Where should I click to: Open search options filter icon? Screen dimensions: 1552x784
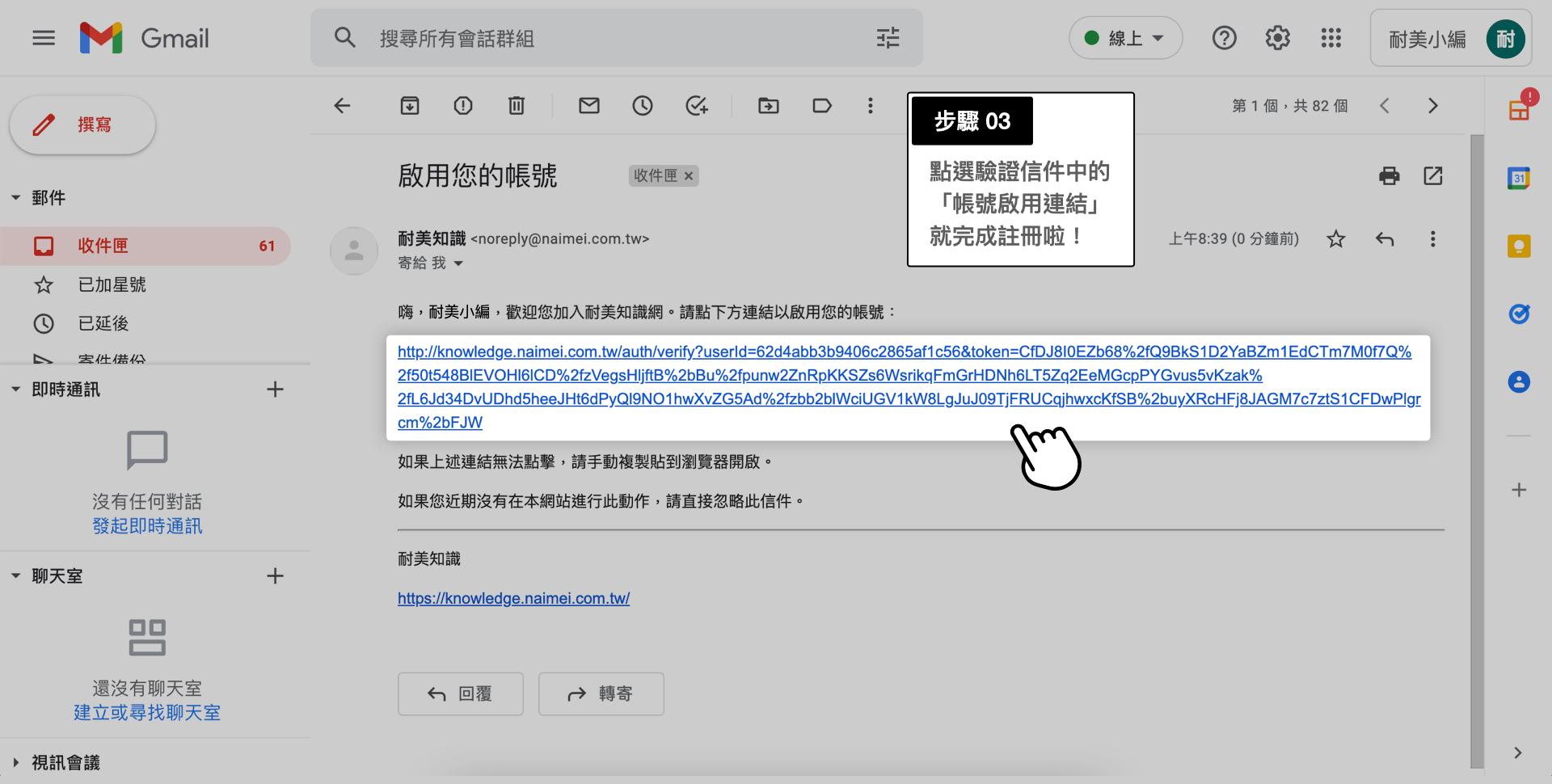tap(888, 38)
